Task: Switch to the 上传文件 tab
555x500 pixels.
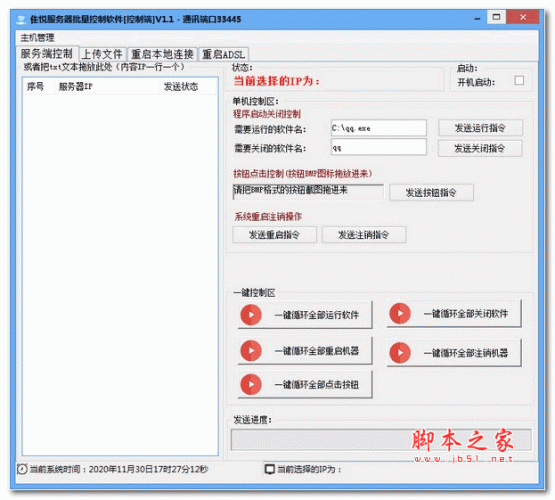Action: [x=102, y=54]
